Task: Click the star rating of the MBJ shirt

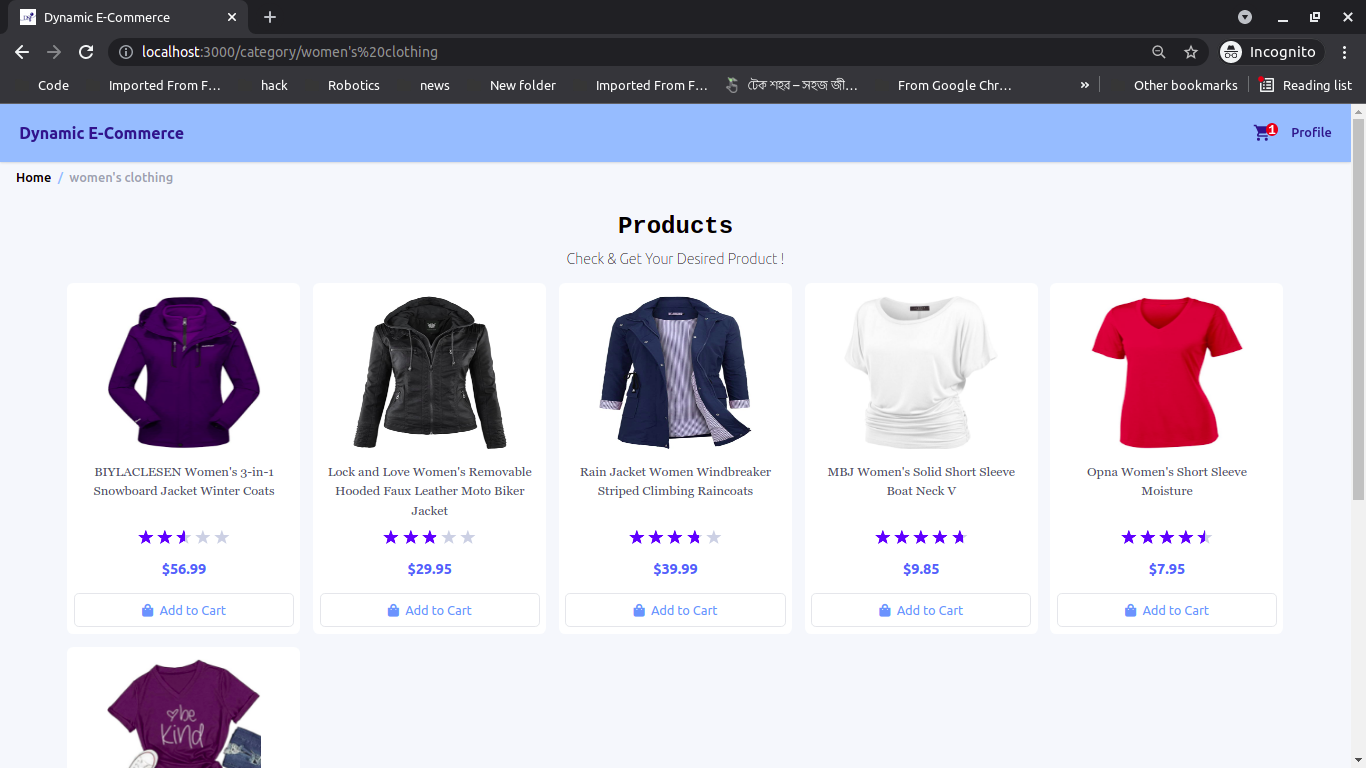Action: click(x=921, y=537)
